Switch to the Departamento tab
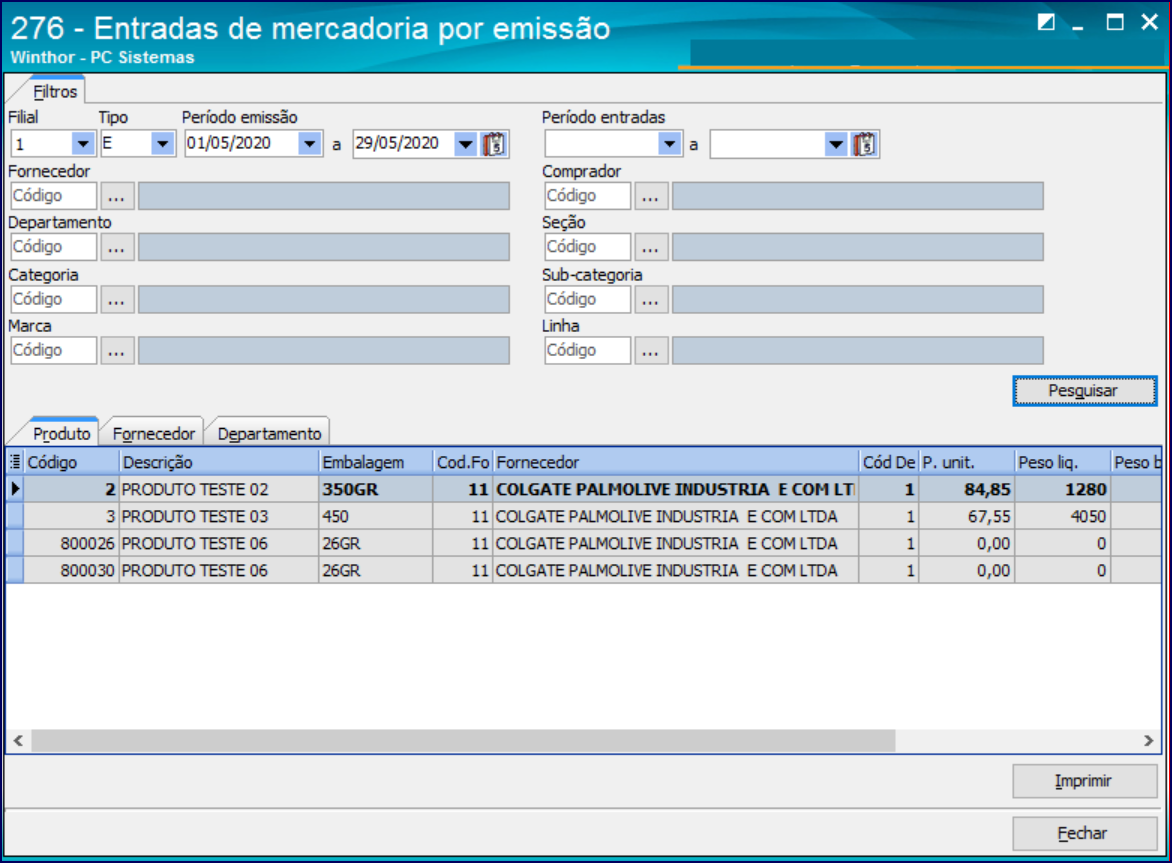The height and width of the screenshot is (863, 1172). tap(269, 433)
